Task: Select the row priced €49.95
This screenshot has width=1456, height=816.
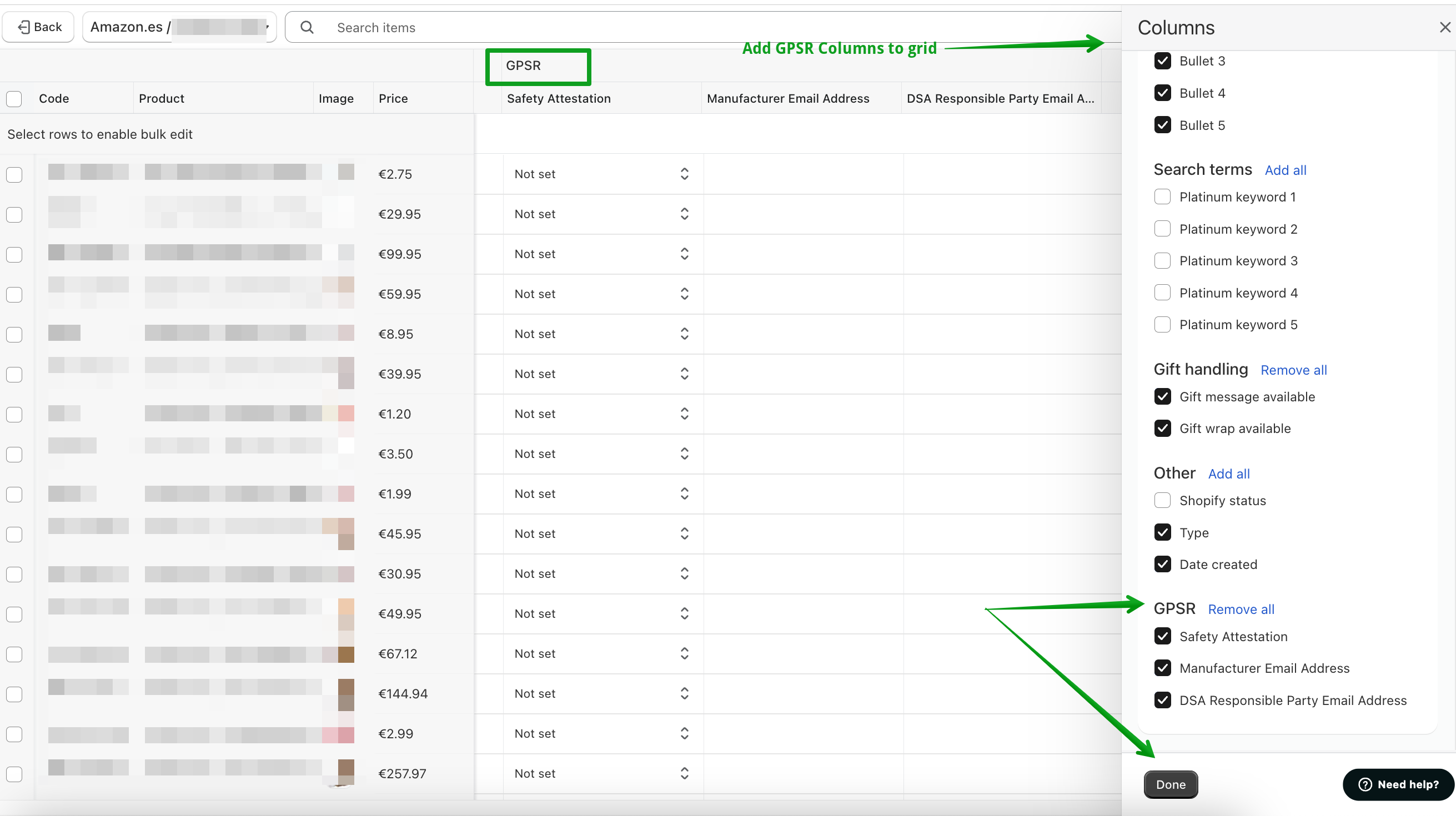Action: 14,614
